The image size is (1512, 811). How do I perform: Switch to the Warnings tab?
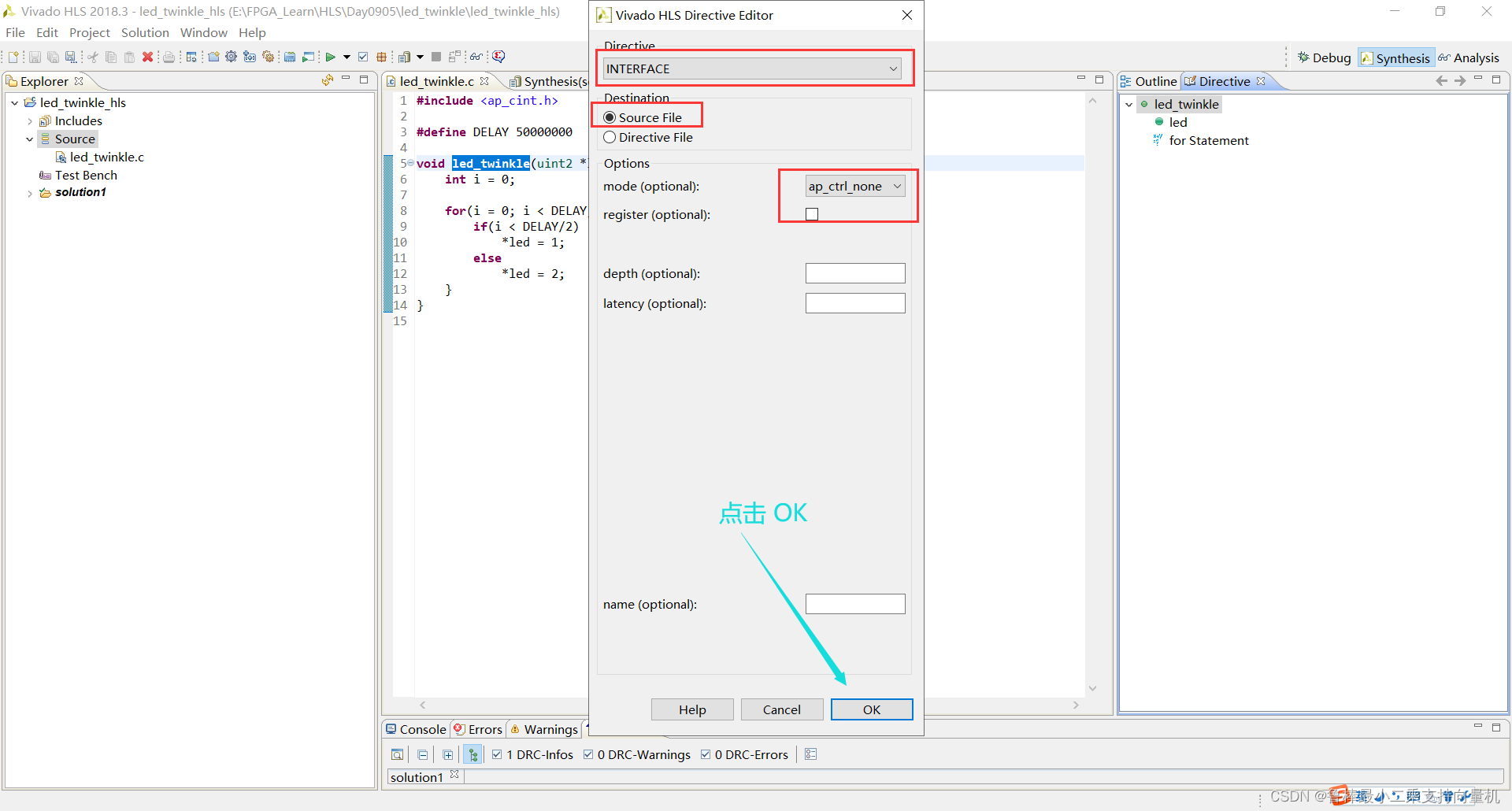point(544,729)
